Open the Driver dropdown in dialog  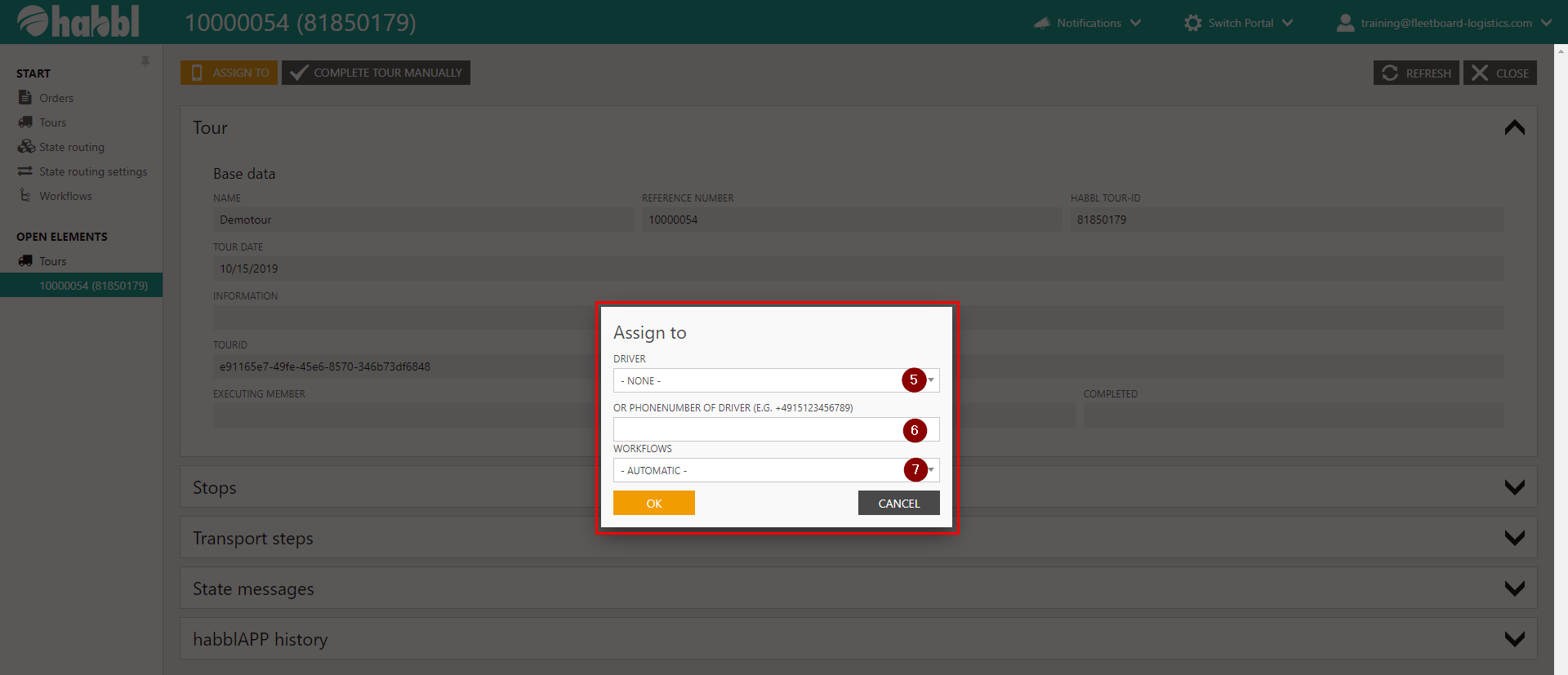pyautogui.click(x=775, y=380)
